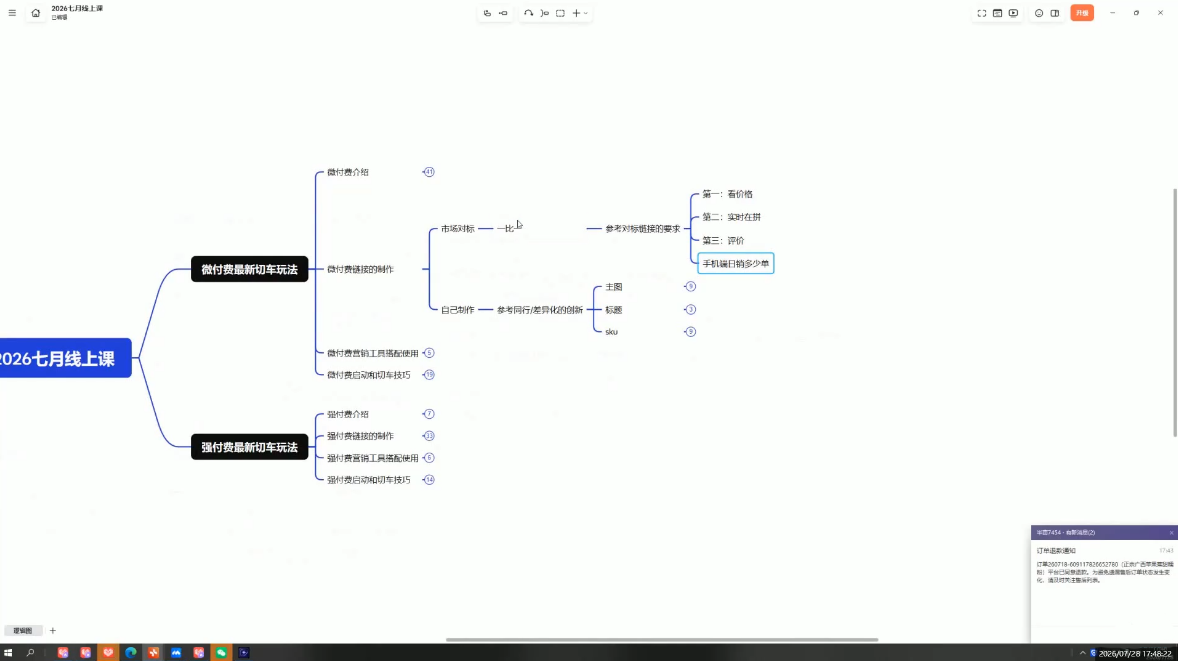Screen dimensions: 1178x661
Task: Open the outline view icon
Action: pos(998,13)
